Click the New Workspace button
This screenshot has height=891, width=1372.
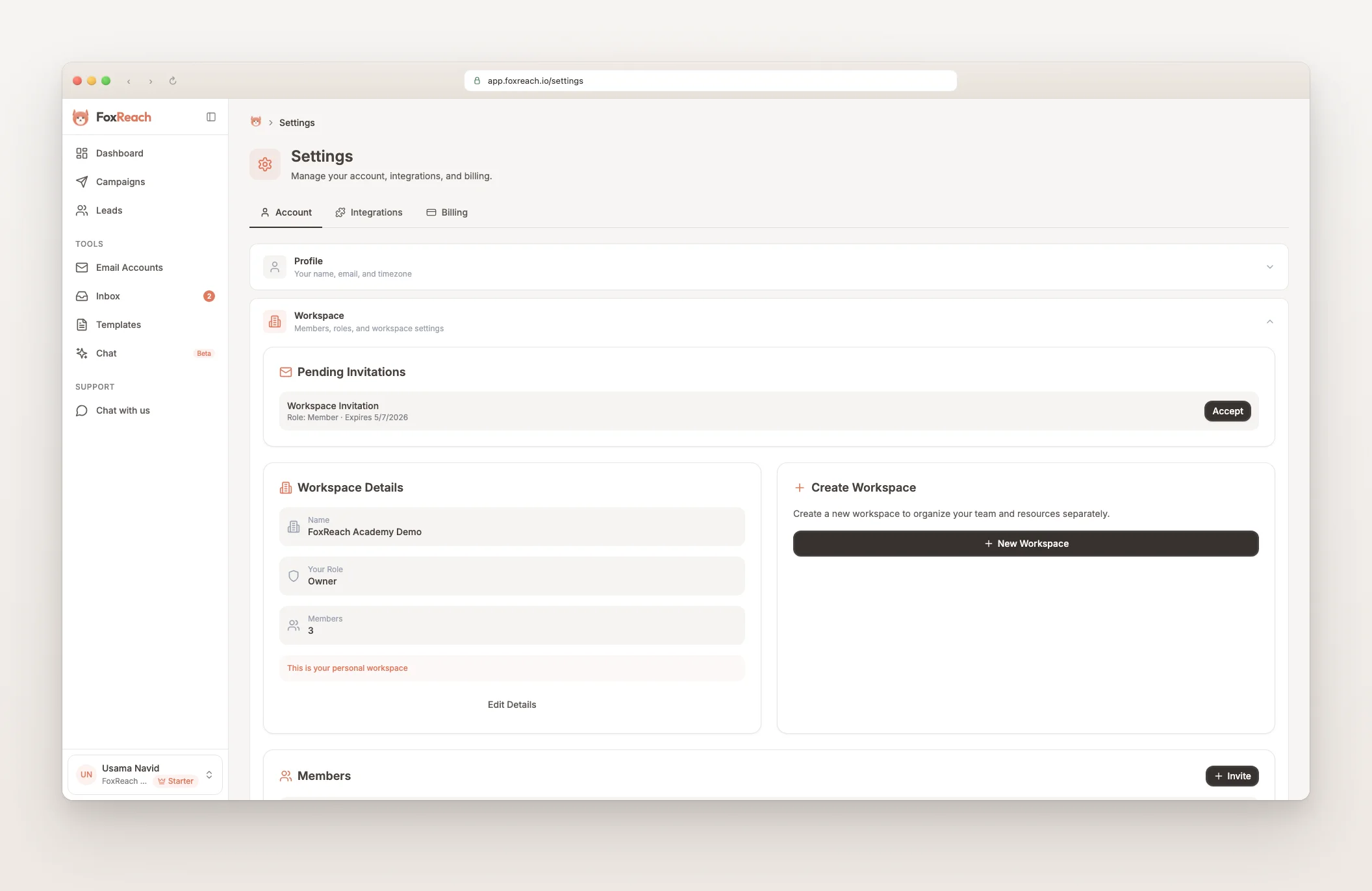click(x=1026, y=544)
